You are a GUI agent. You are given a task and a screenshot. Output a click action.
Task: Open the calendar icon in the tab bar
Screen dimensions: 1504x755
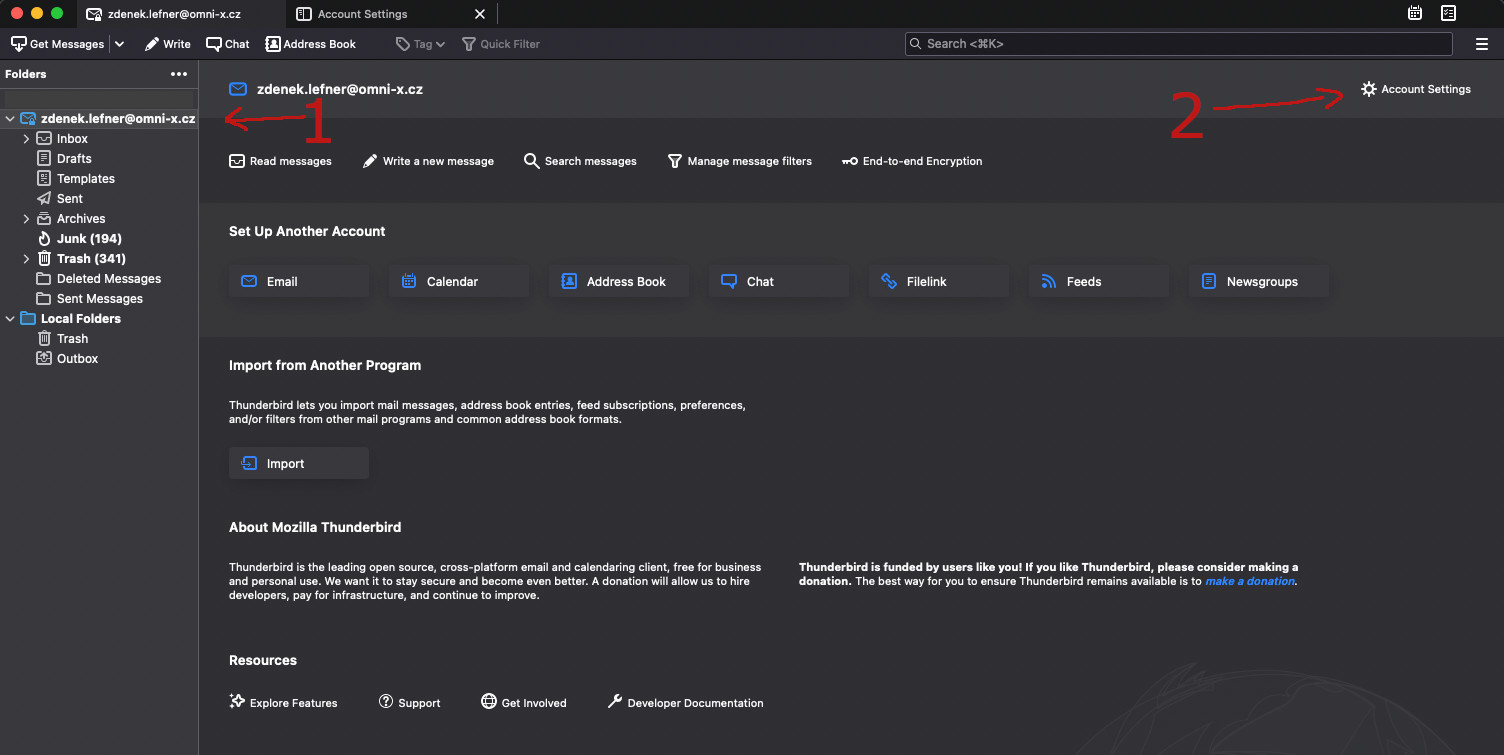[x=1415, y=14]
